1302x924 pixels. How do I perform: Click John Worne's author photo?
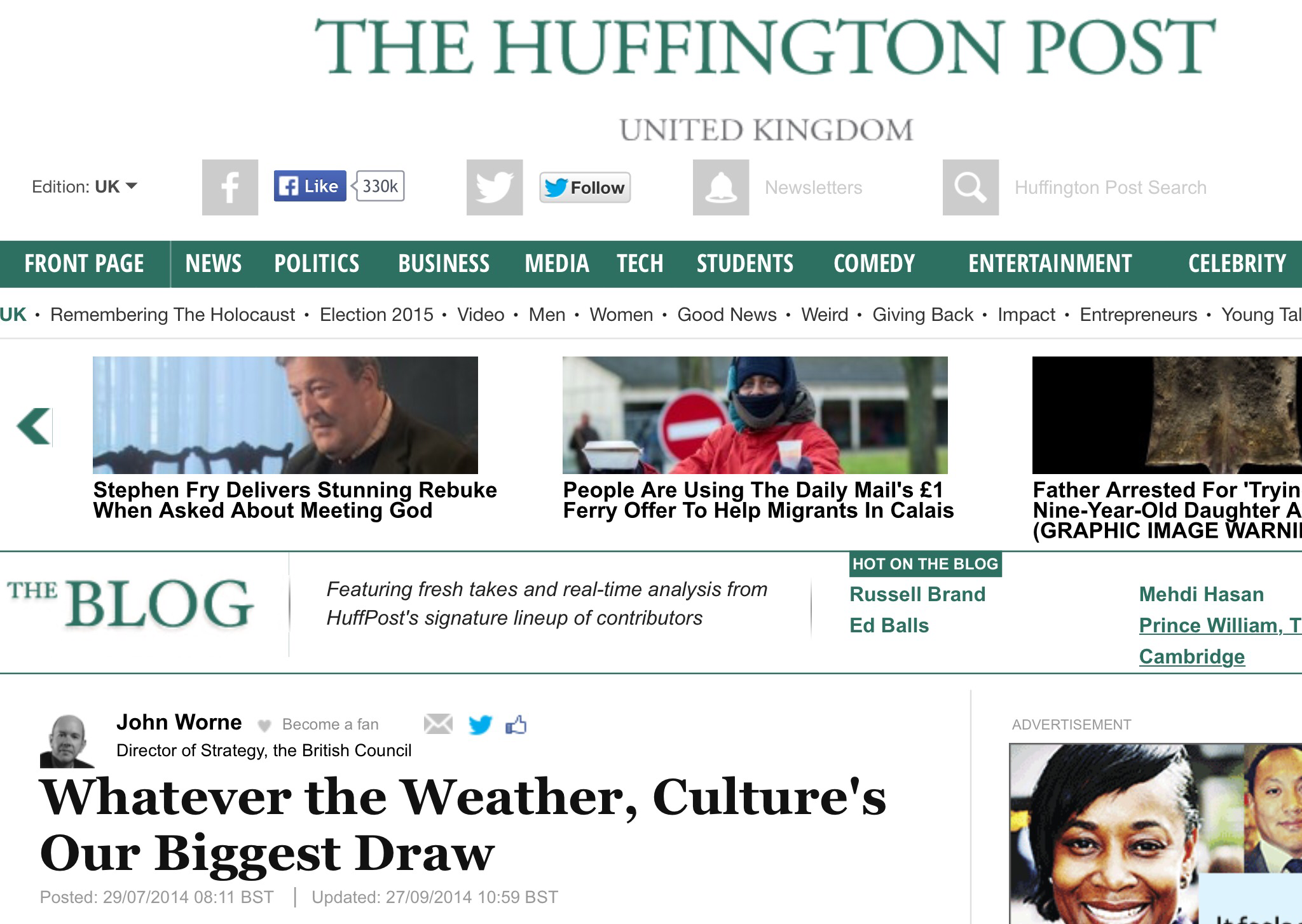pyautogui.click(x=67, y=741)
